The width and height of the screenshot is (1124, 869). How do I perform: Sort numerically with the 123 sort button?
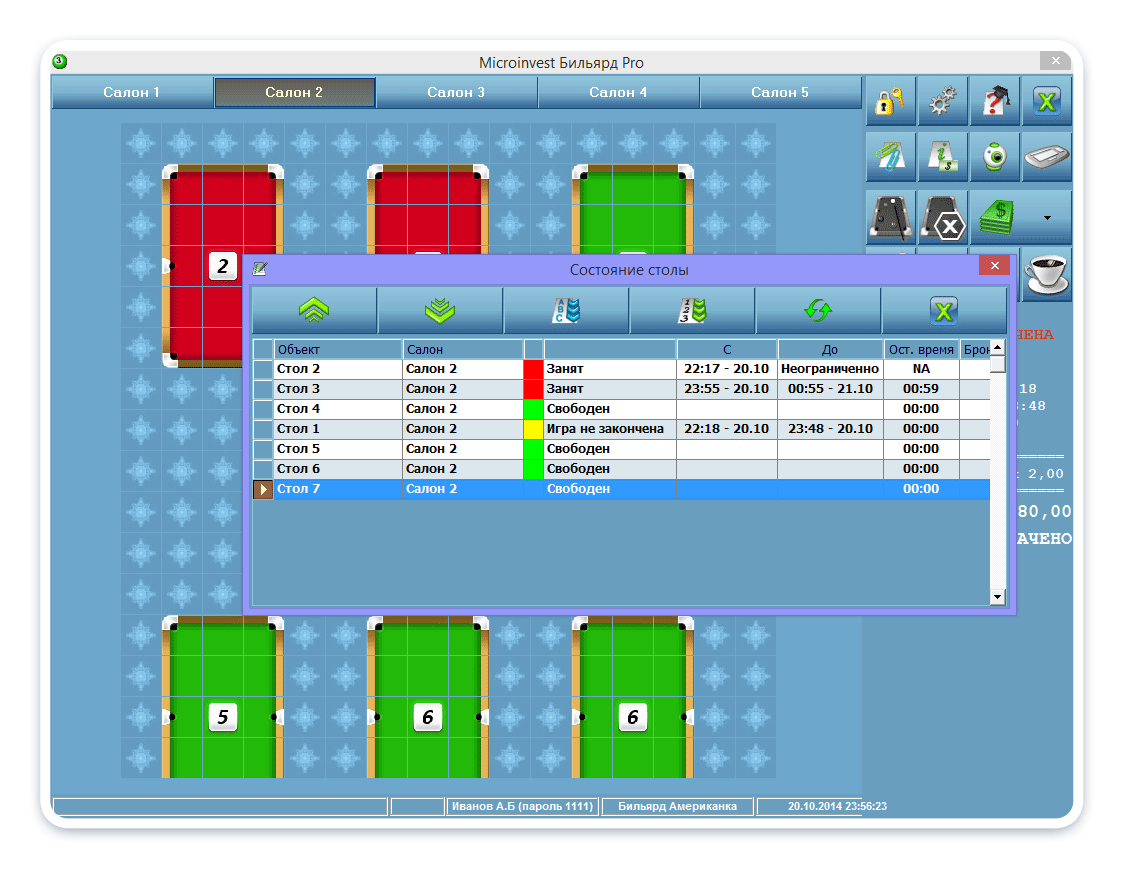coord(692,311)
